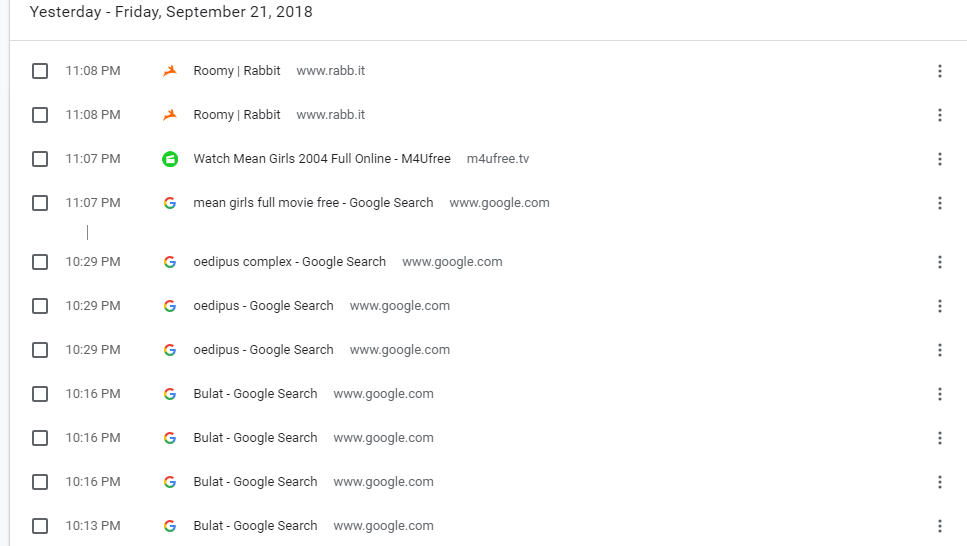Screen dimensions: 967x546
Task: Click the Yesterday - Friday, September 21 heading
Action: pos(171,13)
